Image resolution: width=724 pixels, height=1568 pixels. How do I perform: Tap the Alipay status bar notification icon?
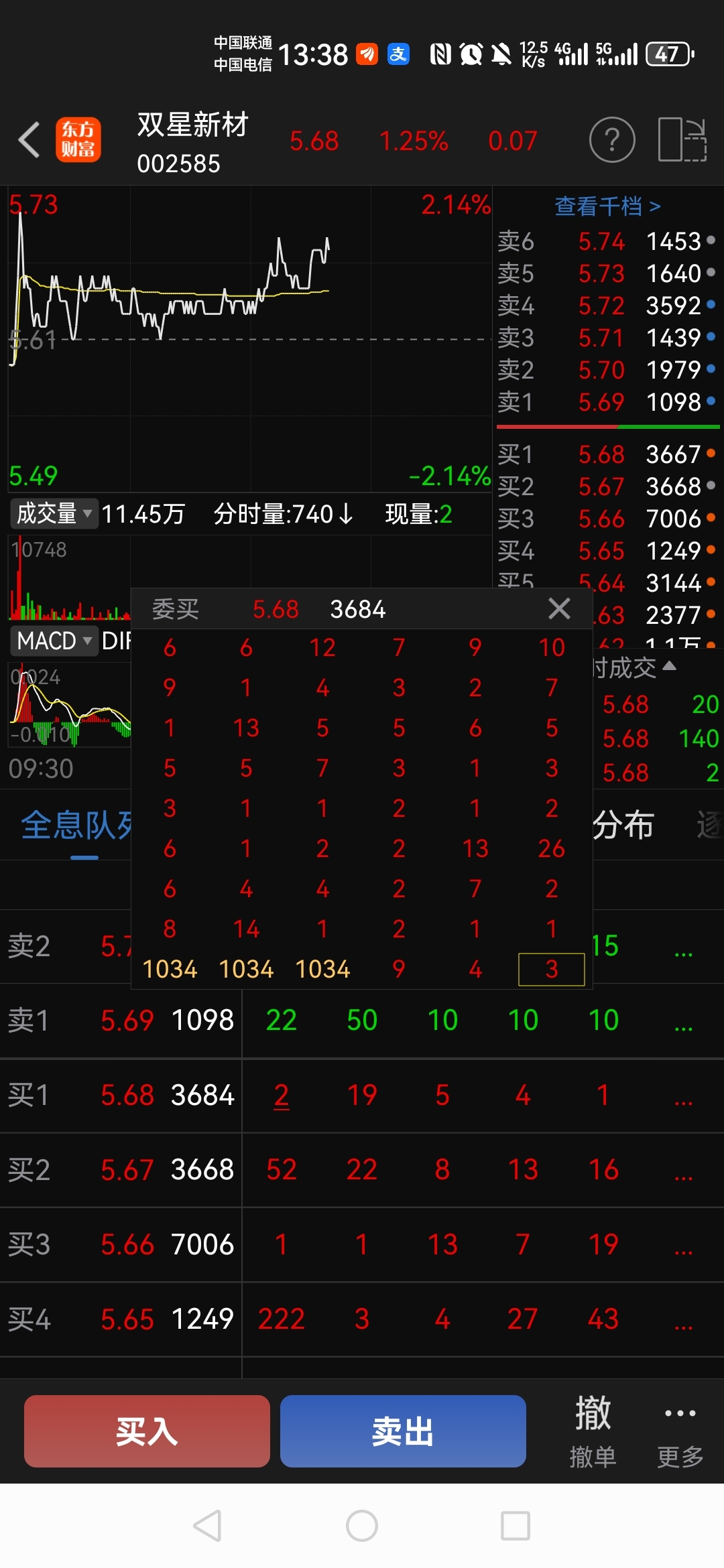tap(398, 54)
